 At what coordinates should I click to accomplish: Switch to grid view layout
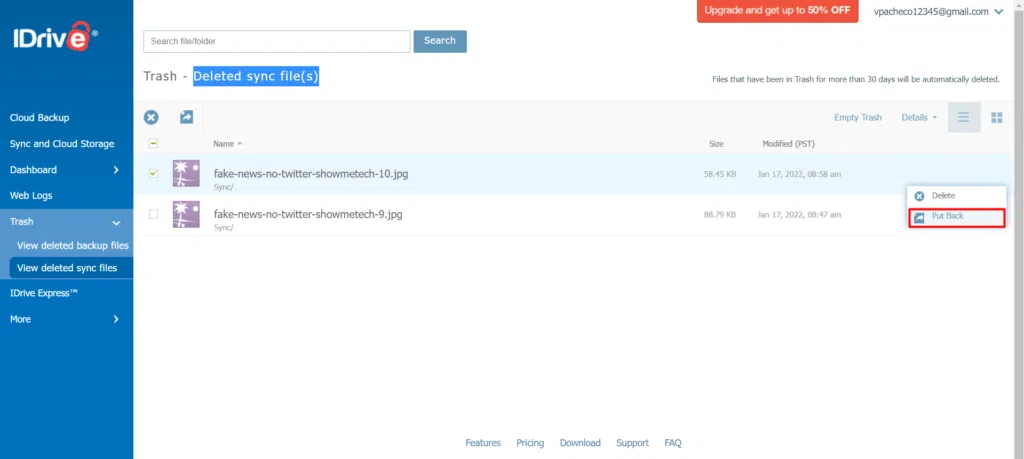[996, 117]
